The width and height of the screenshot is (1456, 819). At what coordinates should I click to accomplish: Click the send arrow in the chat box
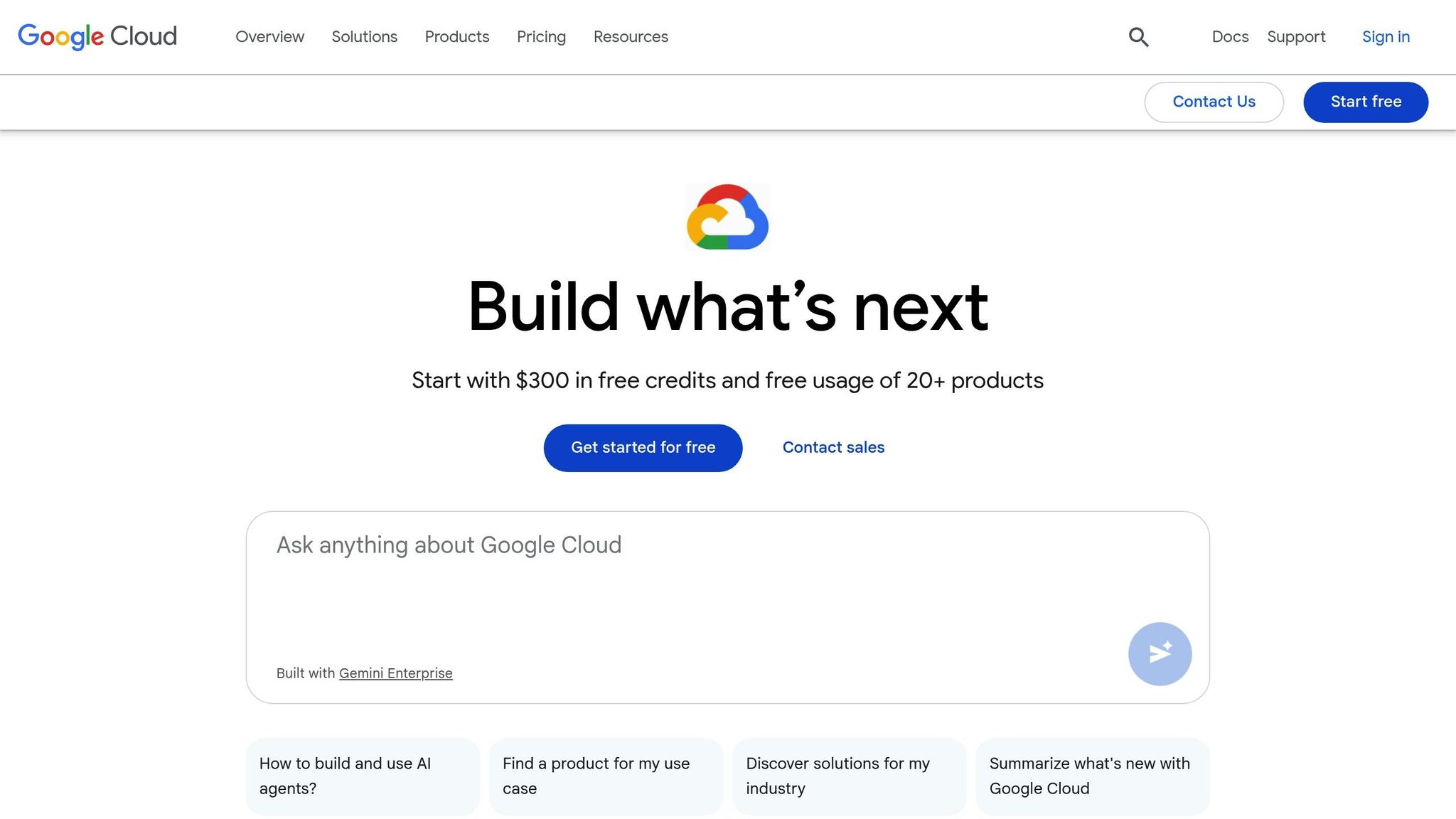click(1160, 653)
